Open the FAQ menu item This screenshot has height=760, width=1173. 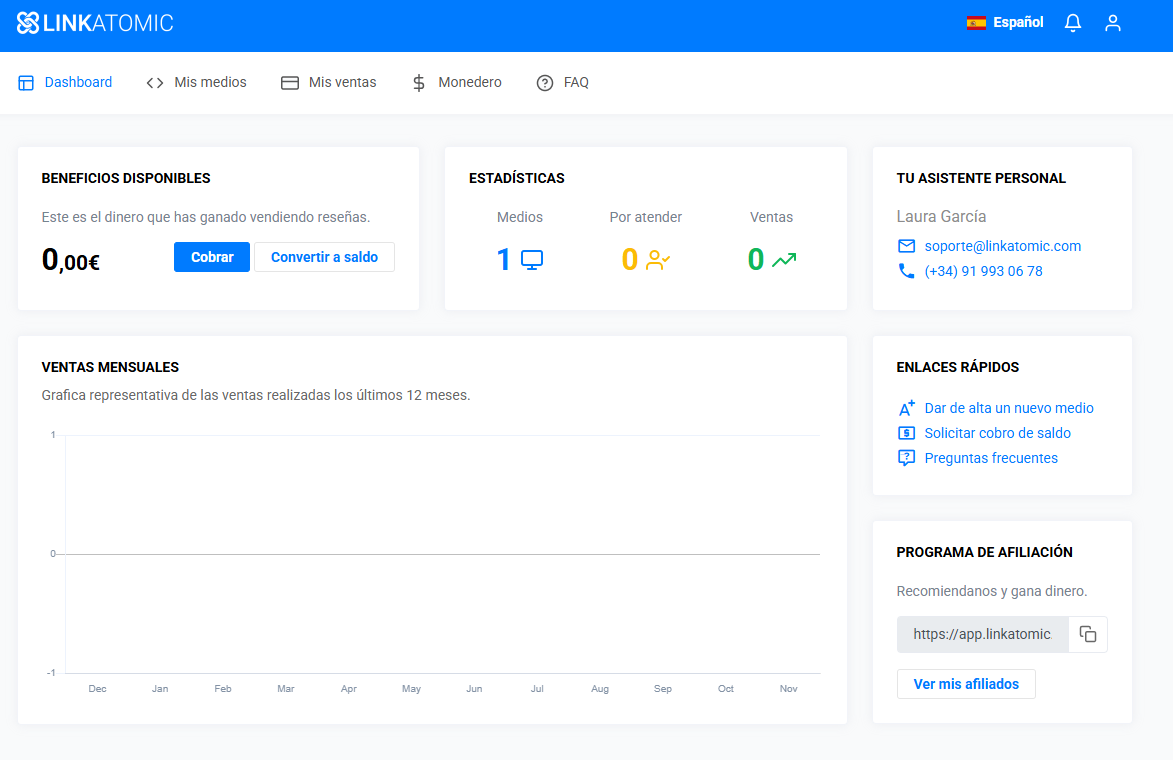(x=563, y=83)
